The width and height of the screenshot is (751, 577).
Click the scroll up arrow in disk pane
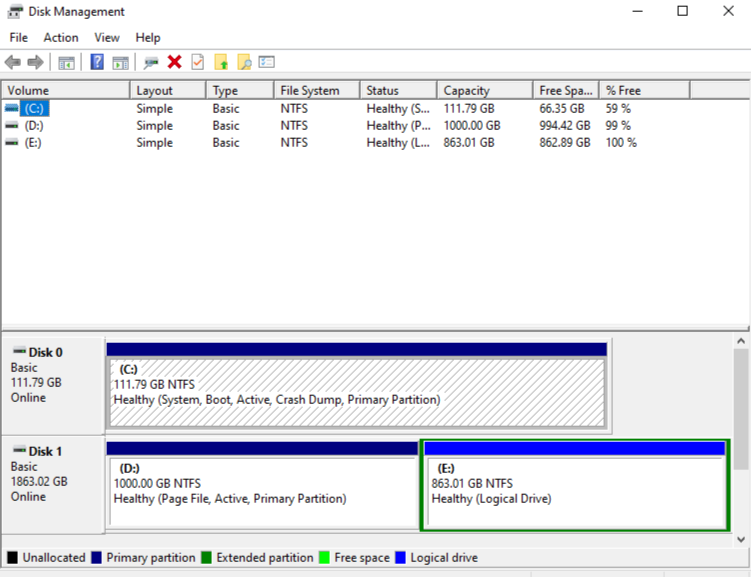pos(741,341)
